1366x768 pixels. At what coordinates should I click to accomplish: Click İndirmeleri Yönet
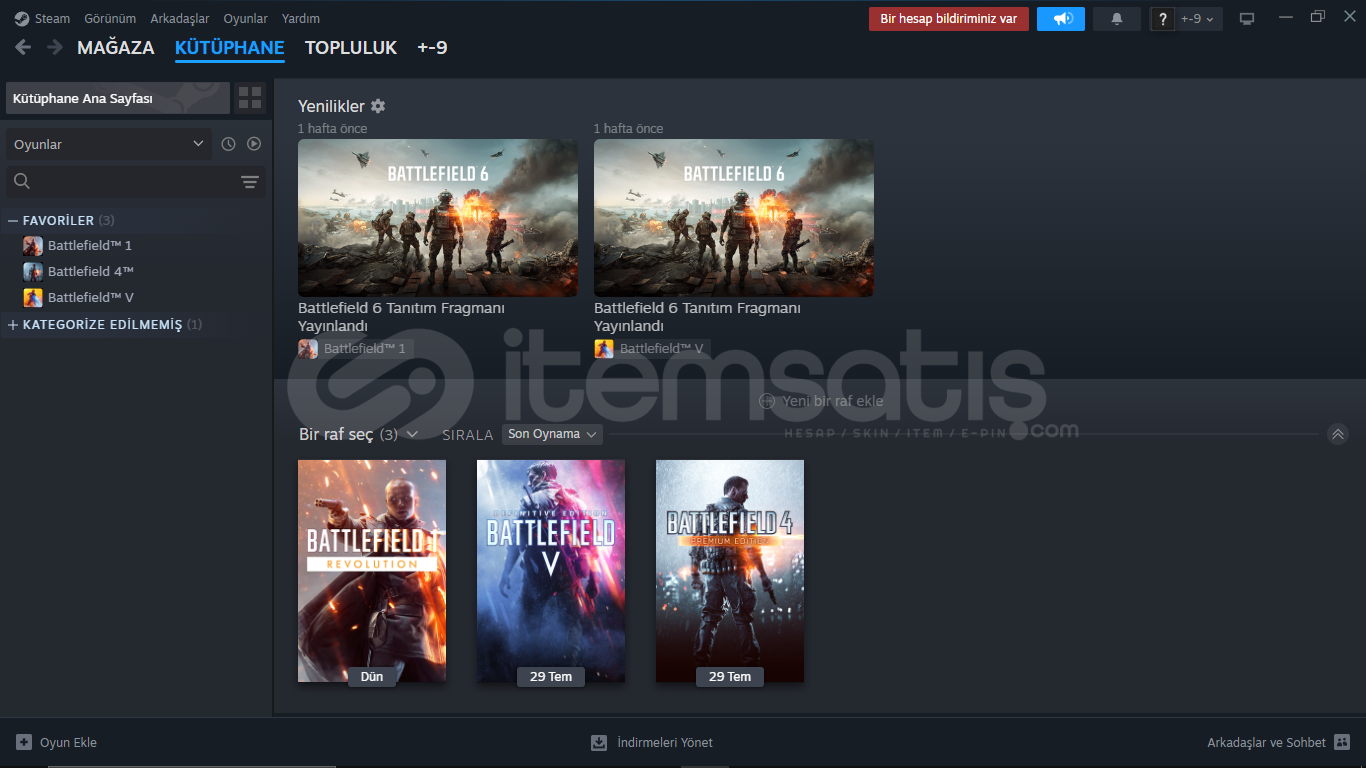665,742
